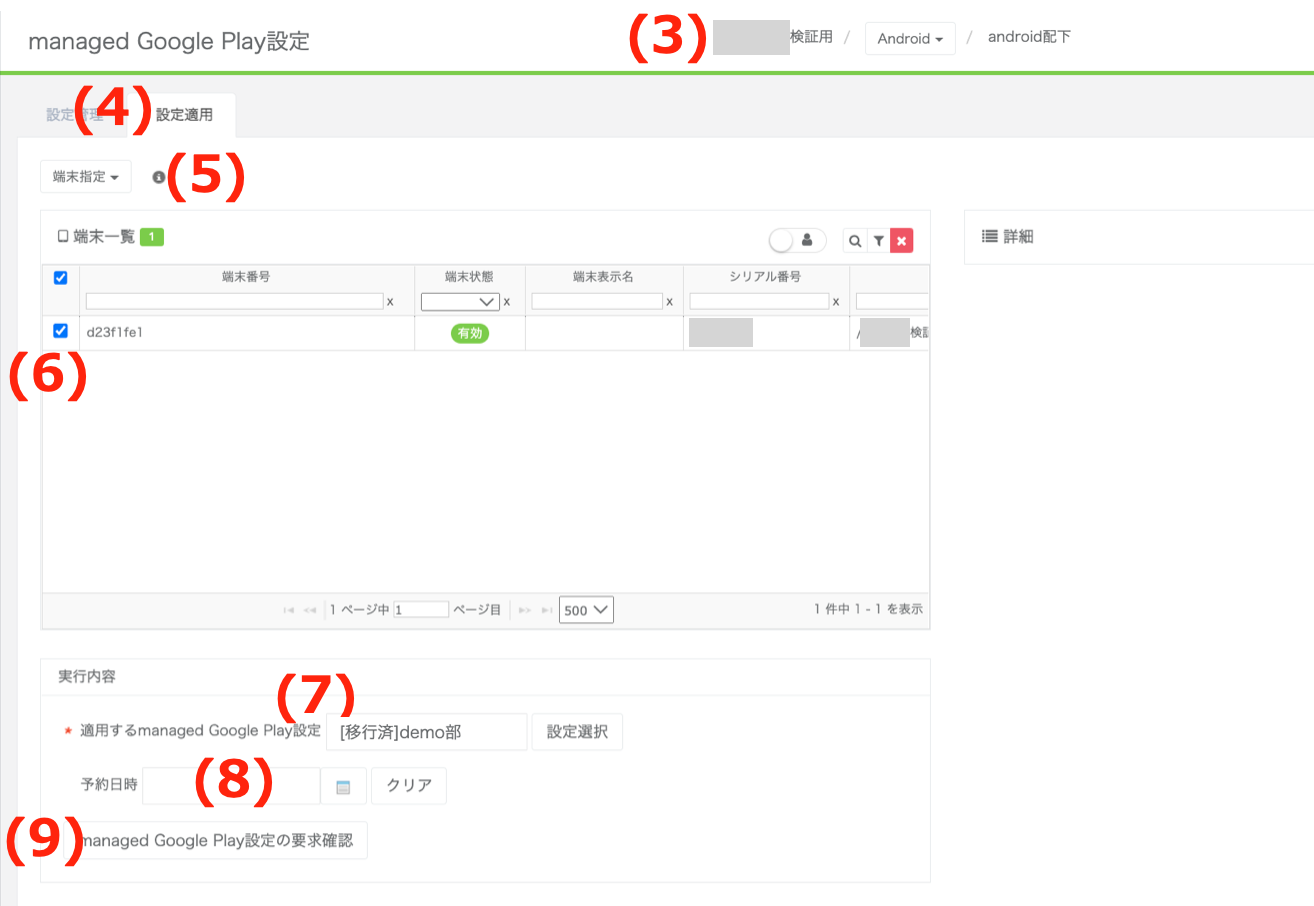
Task: Click the 1 件中 1 - 1 を表示 text
Action: tap(868, 609)
